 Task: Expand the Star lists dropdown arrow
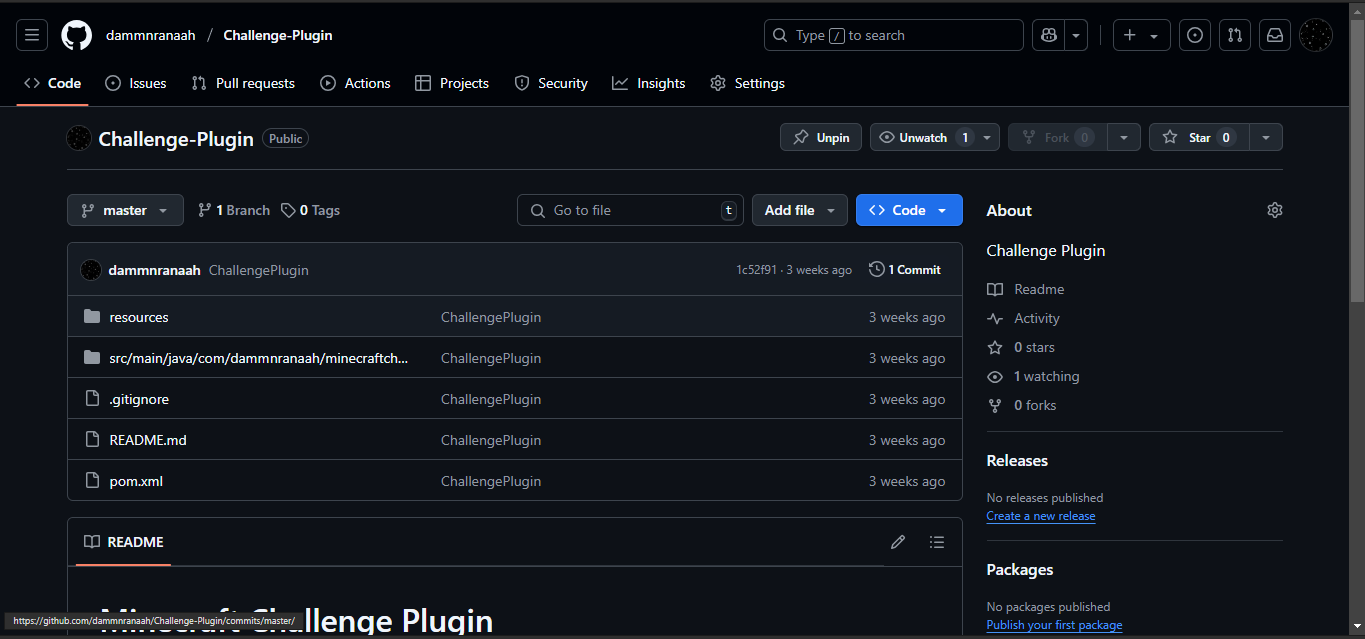click(1266, 137)
